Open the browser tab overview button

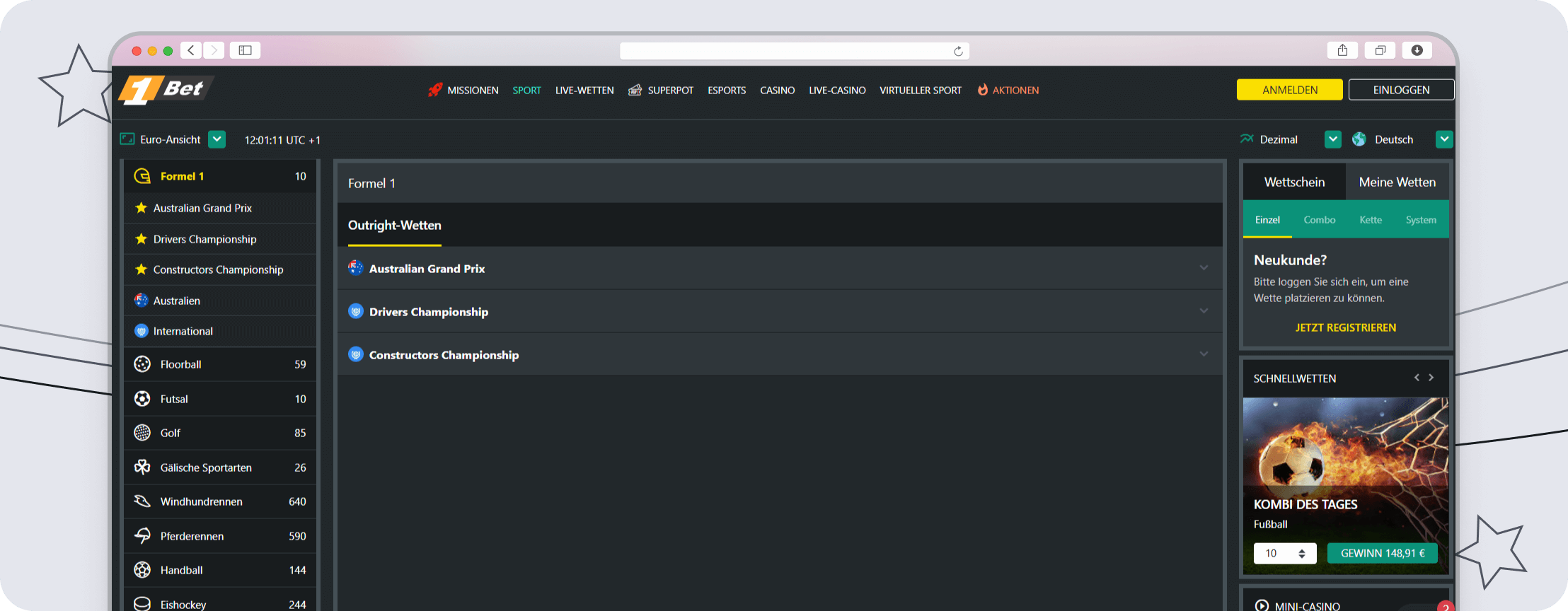coord(1380,50)
